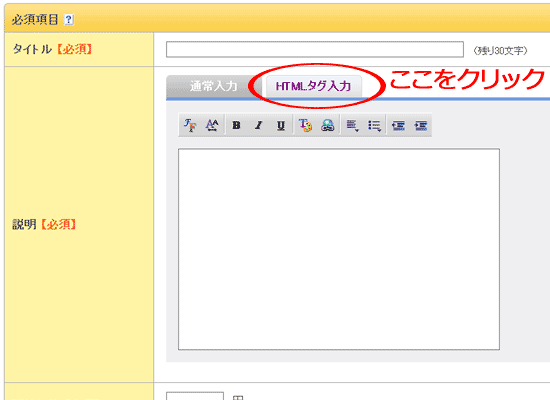Expand the text alignment dropdown
The width and height of the screenshot is (550, 400).
click(352, 125)
